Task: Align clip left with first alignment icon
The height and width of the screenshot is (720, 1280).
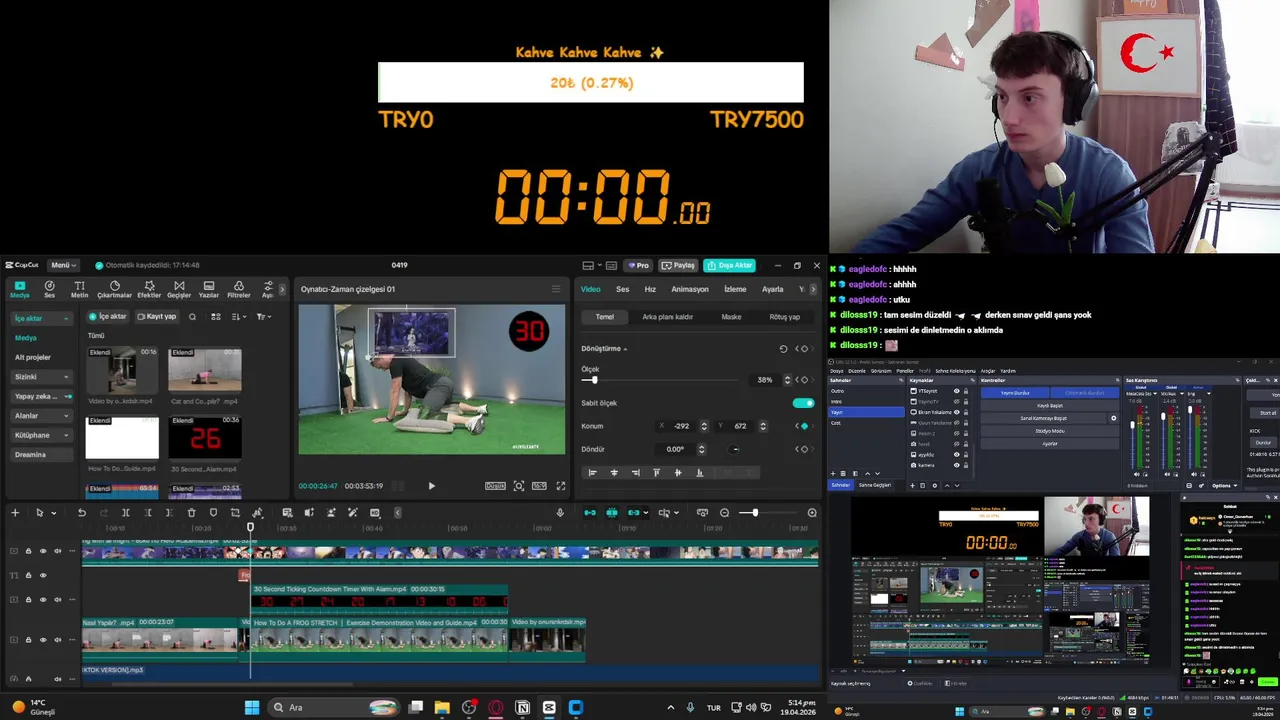Action: click(593, 473)
